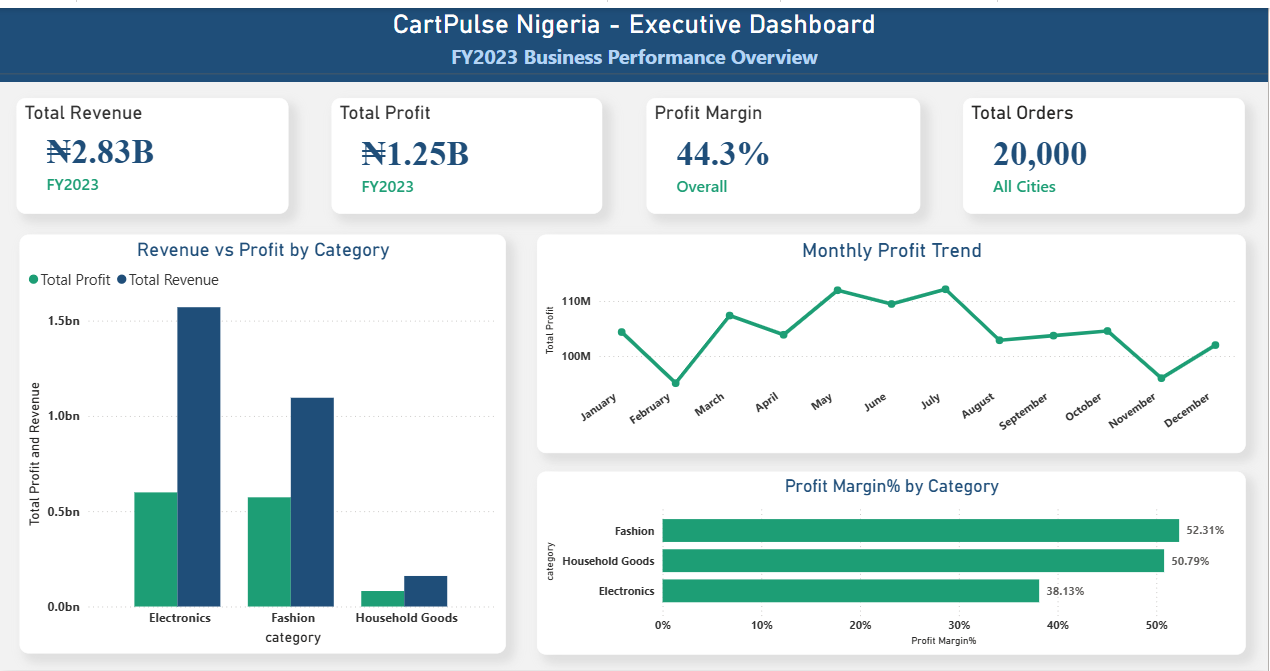
Task: Click the 0.5bn y-axis label
Action: pyautogui.click(x=64, y=512)
